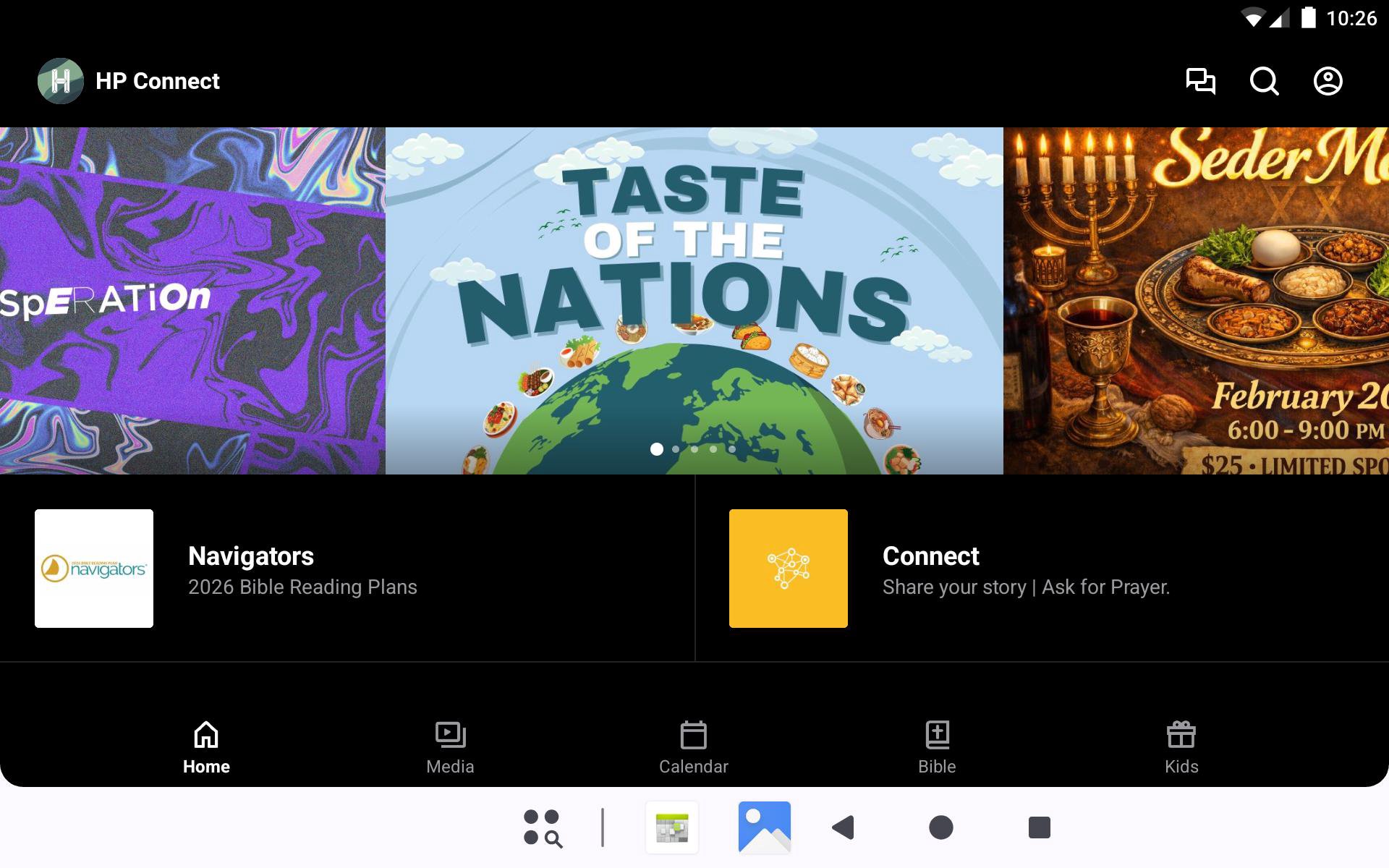Tap the HP Connect logo
This screenshot has height=868, width=1389.
61,81
